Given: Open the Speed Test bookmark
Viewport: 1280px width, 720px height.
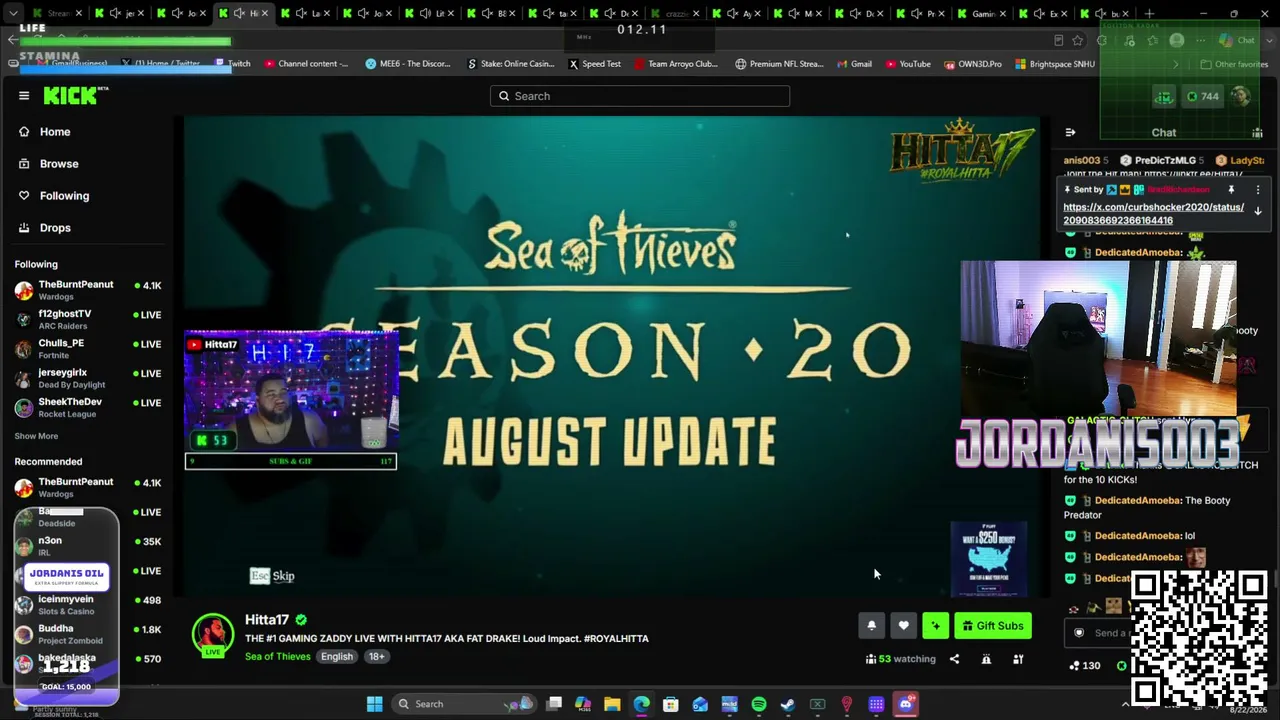Looking at the screenshot, I should (594, 64).
